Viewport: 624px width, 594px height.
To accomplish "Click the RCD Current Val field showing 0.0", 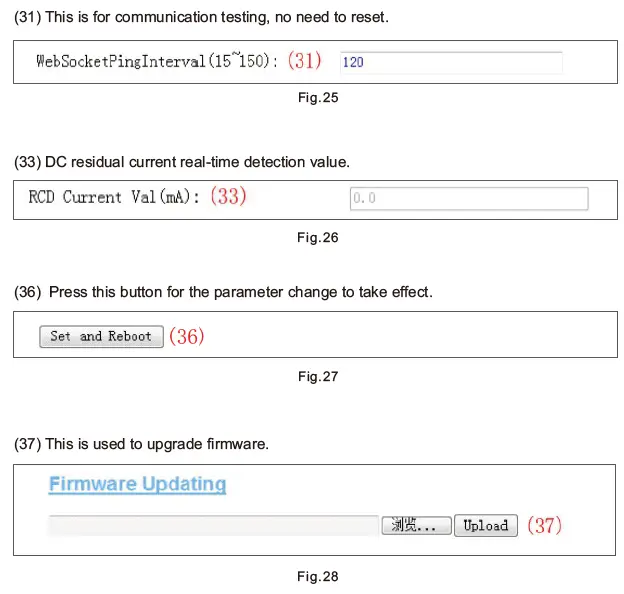I will [468, 198].
